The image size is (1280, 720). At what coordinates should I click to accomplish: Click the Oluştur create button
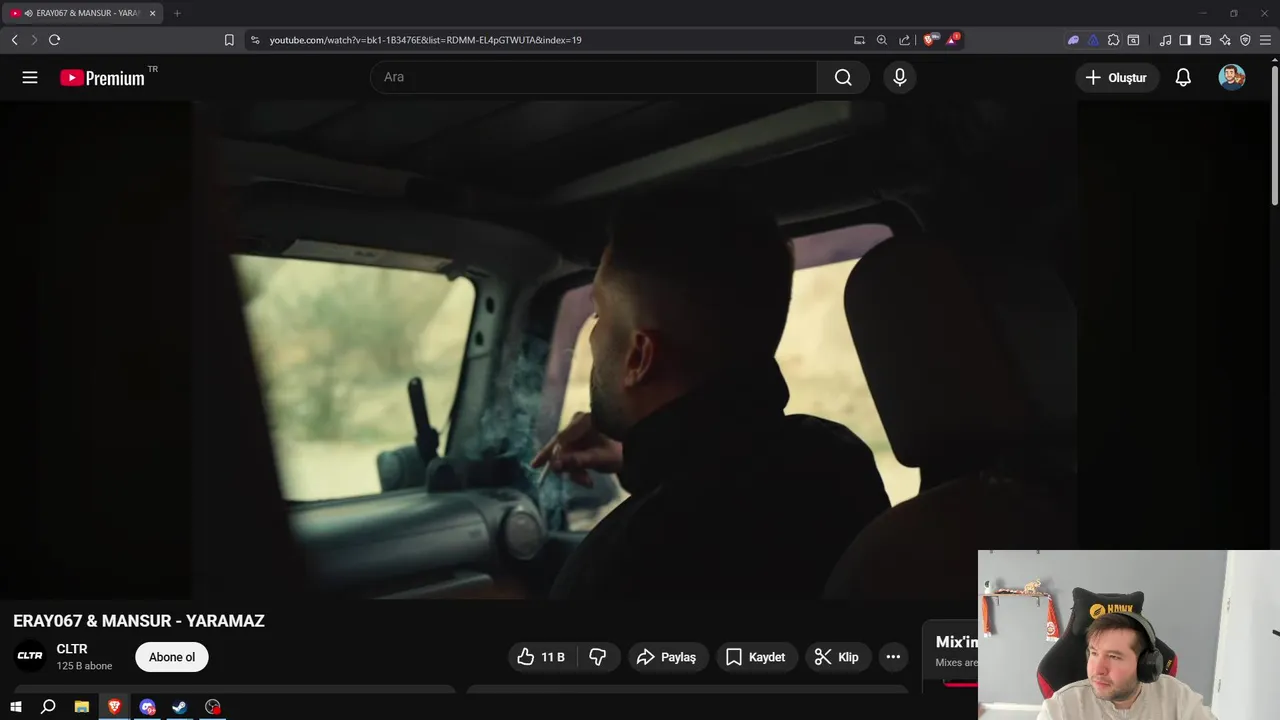(1117, 77)
